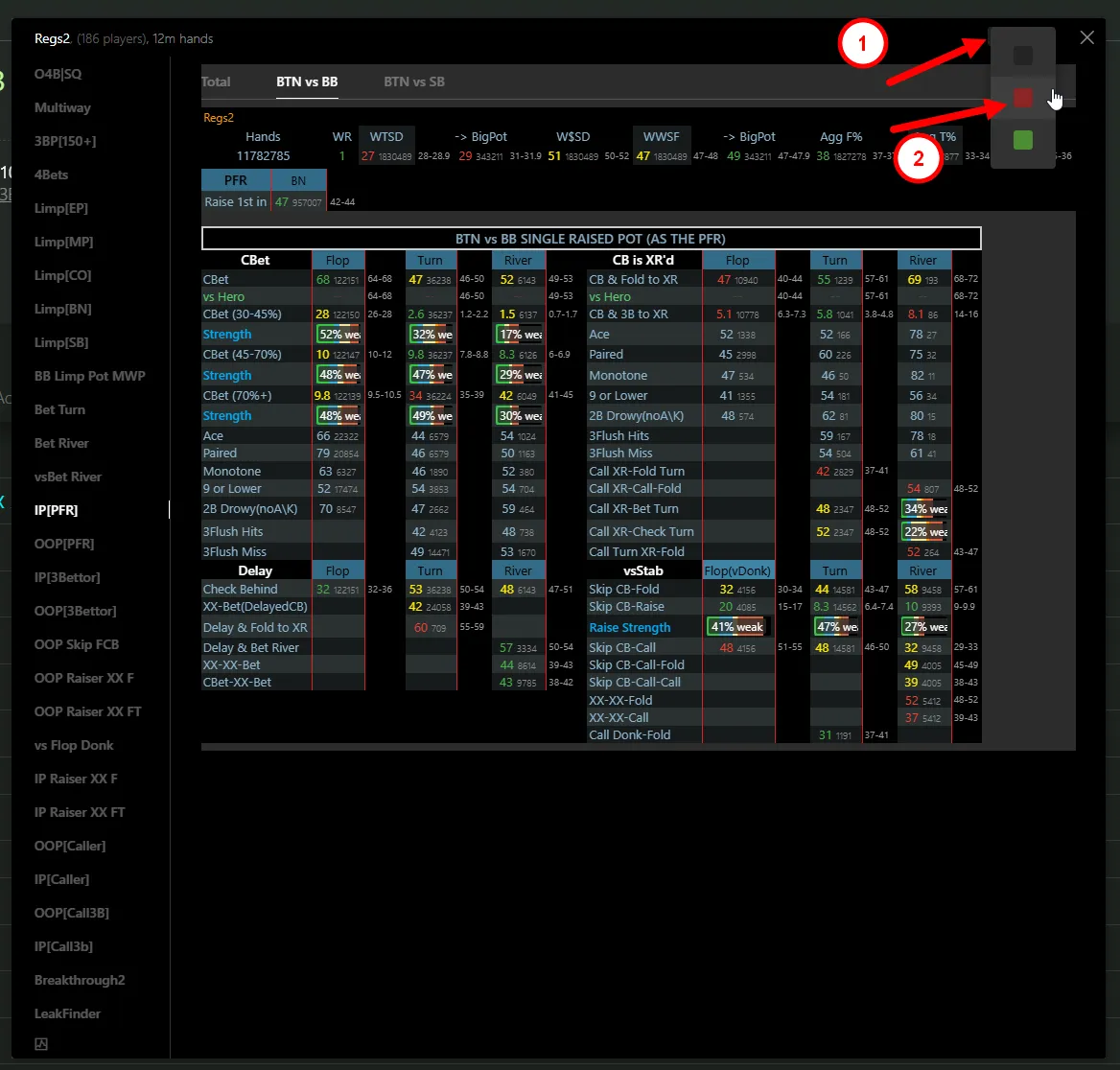Click the chart icon below LeakFinder
Image resolution: width=1120 pixels, height=1070 pixels.
click(41, 1044)
